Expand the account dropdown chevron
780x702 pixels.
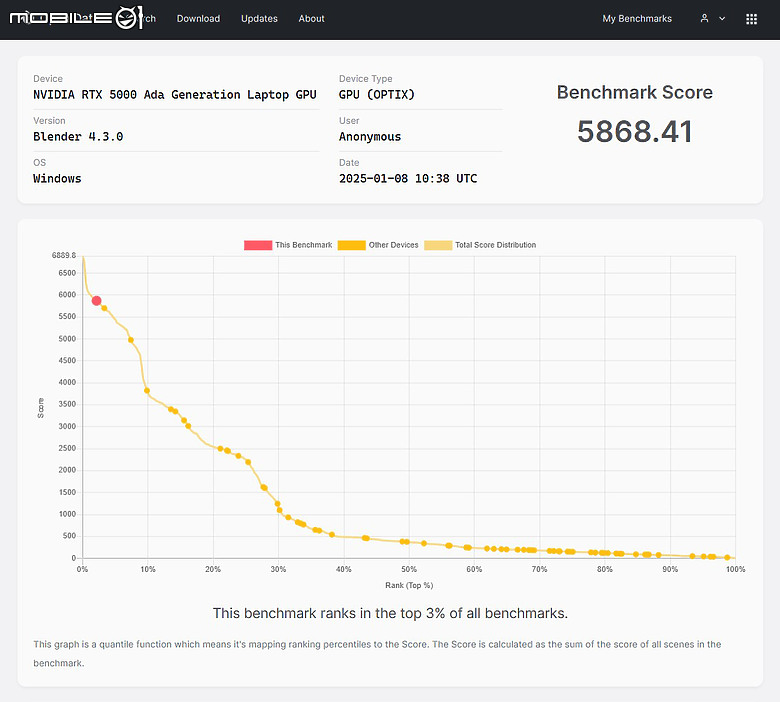(x=722, y=19)
